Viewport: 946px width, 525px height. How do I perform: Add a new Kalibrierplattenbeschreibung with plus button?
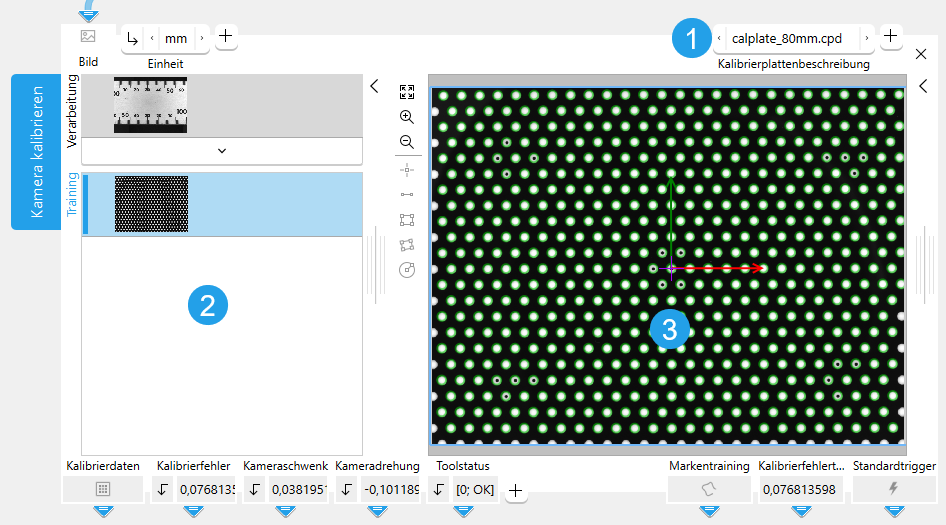[890, 38]
